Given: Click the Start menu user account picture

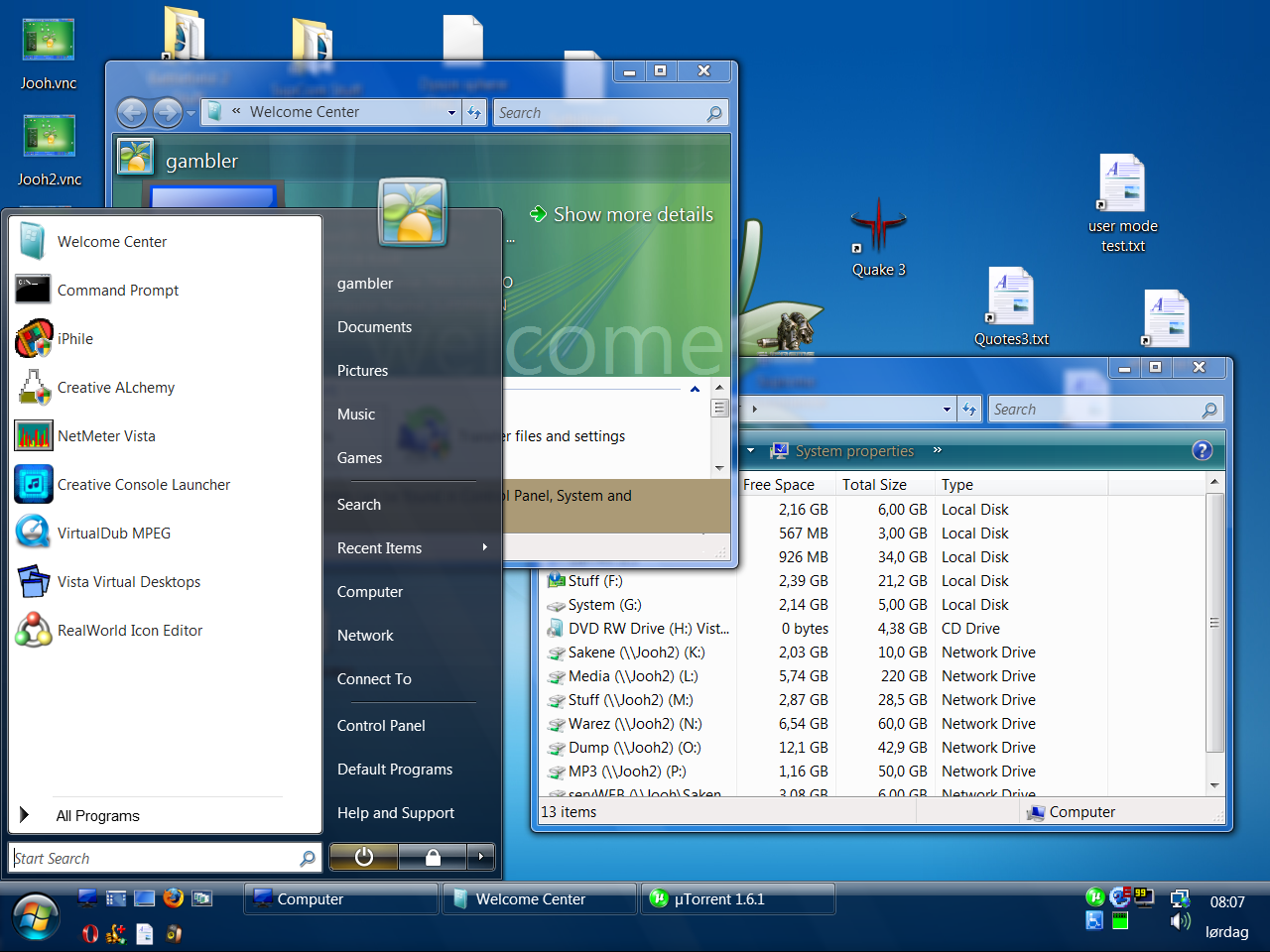Looking at the screenshot, I should click(413, 211).
